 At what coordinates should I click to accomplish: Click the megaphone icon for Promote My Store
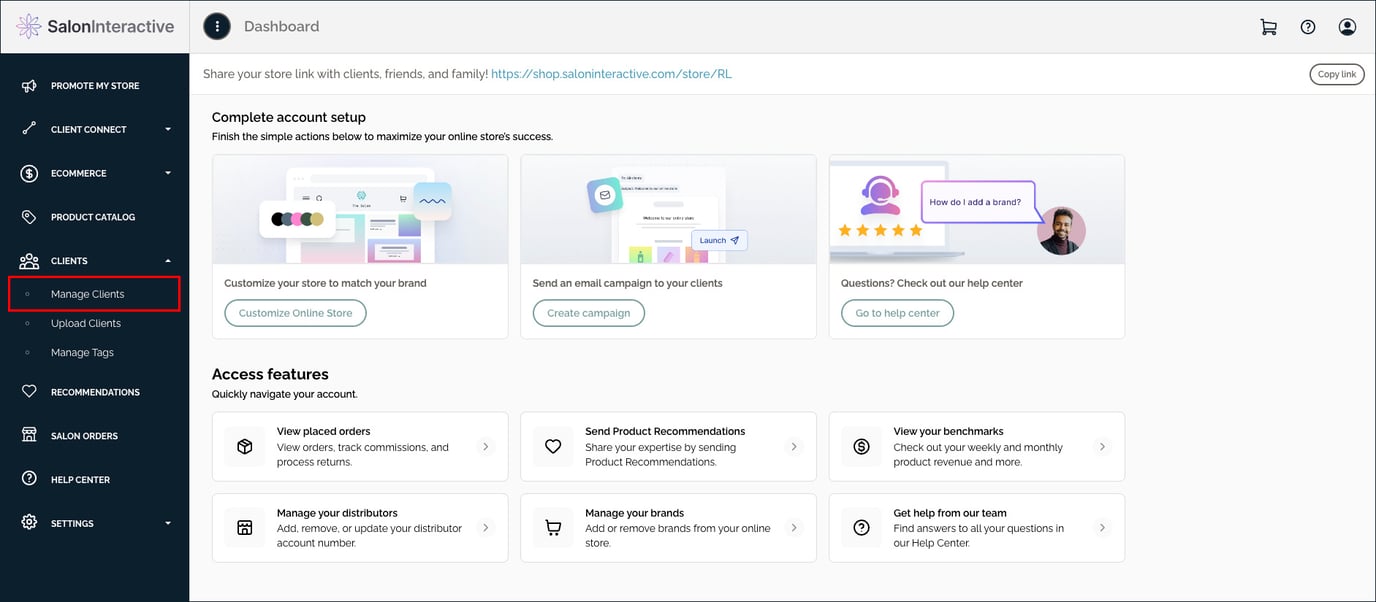(29, 86)
